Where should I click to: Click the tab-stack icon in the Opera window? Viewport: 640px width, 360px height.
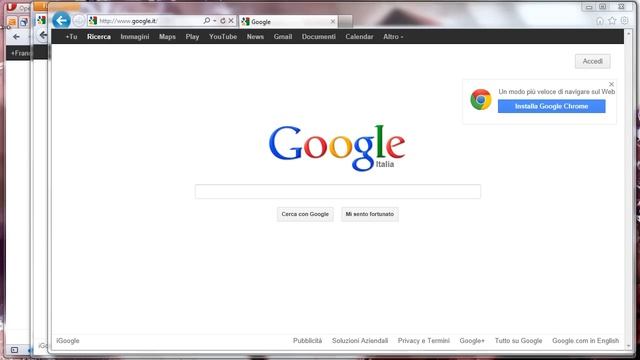tap(24, 22)
